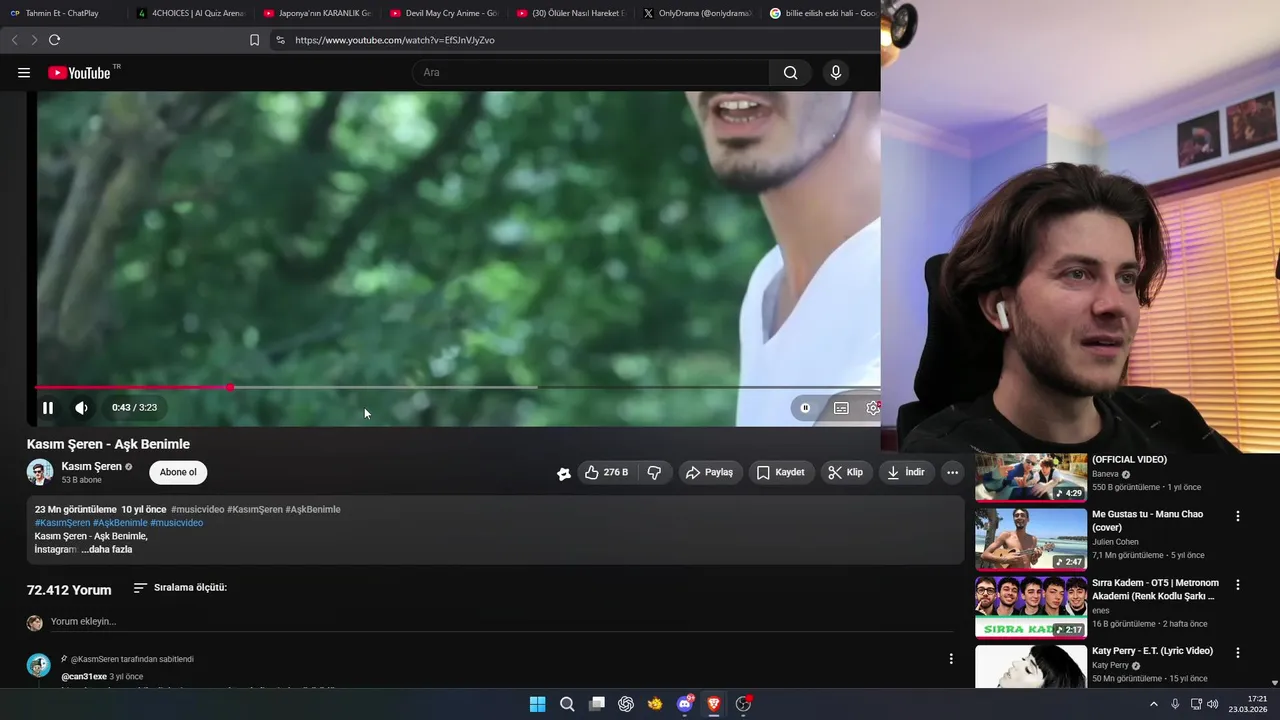Open Brave browser taskbar icon
Screen dimensions: 1280x720
point(714,704)
